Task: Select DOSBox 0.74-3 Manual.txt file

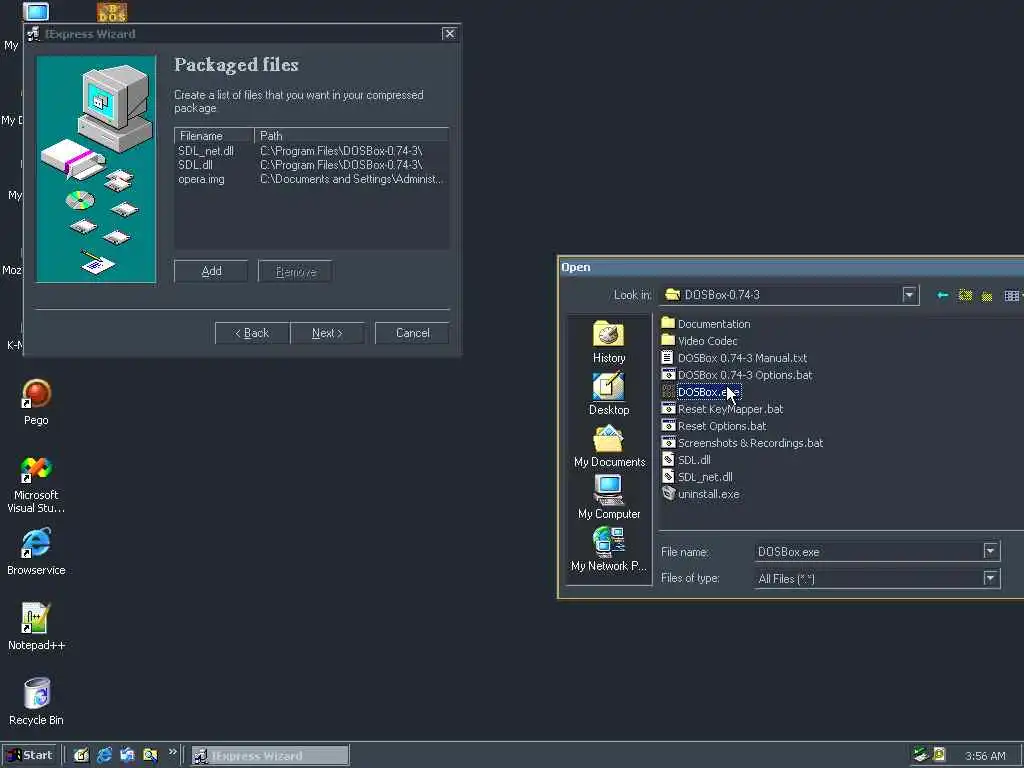Action: pyautogui.click(x=733, y=358)
